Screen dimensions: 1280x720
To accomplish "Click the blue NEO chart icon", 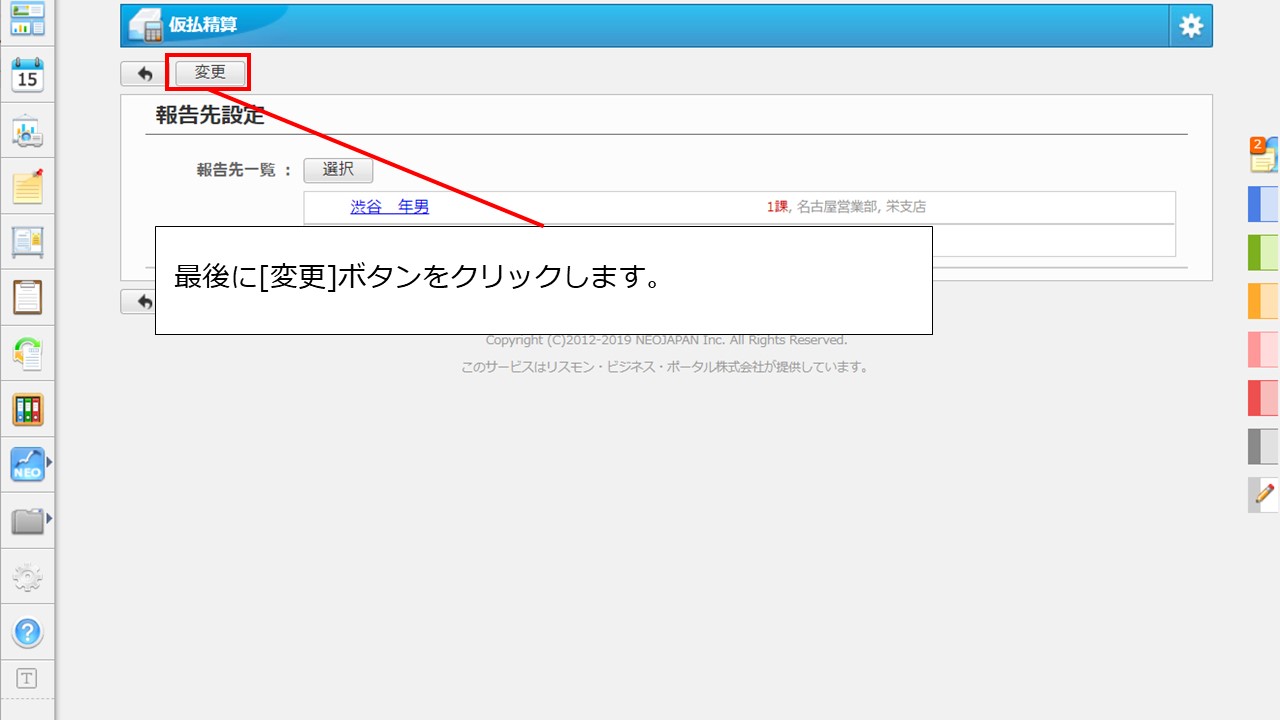I will coord(27,465).
